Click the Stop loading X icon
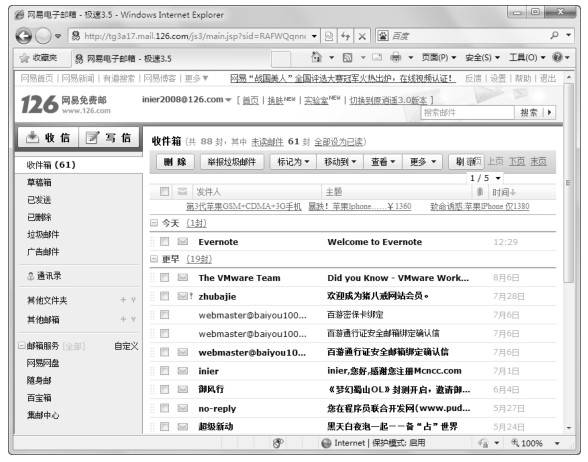This screenshot has height=462, width=588. (362, 36)
